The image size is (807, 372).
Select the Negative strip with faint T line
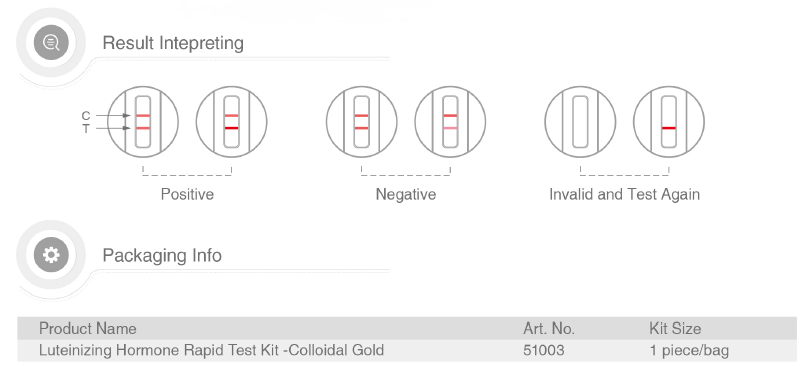pos(450,122)
